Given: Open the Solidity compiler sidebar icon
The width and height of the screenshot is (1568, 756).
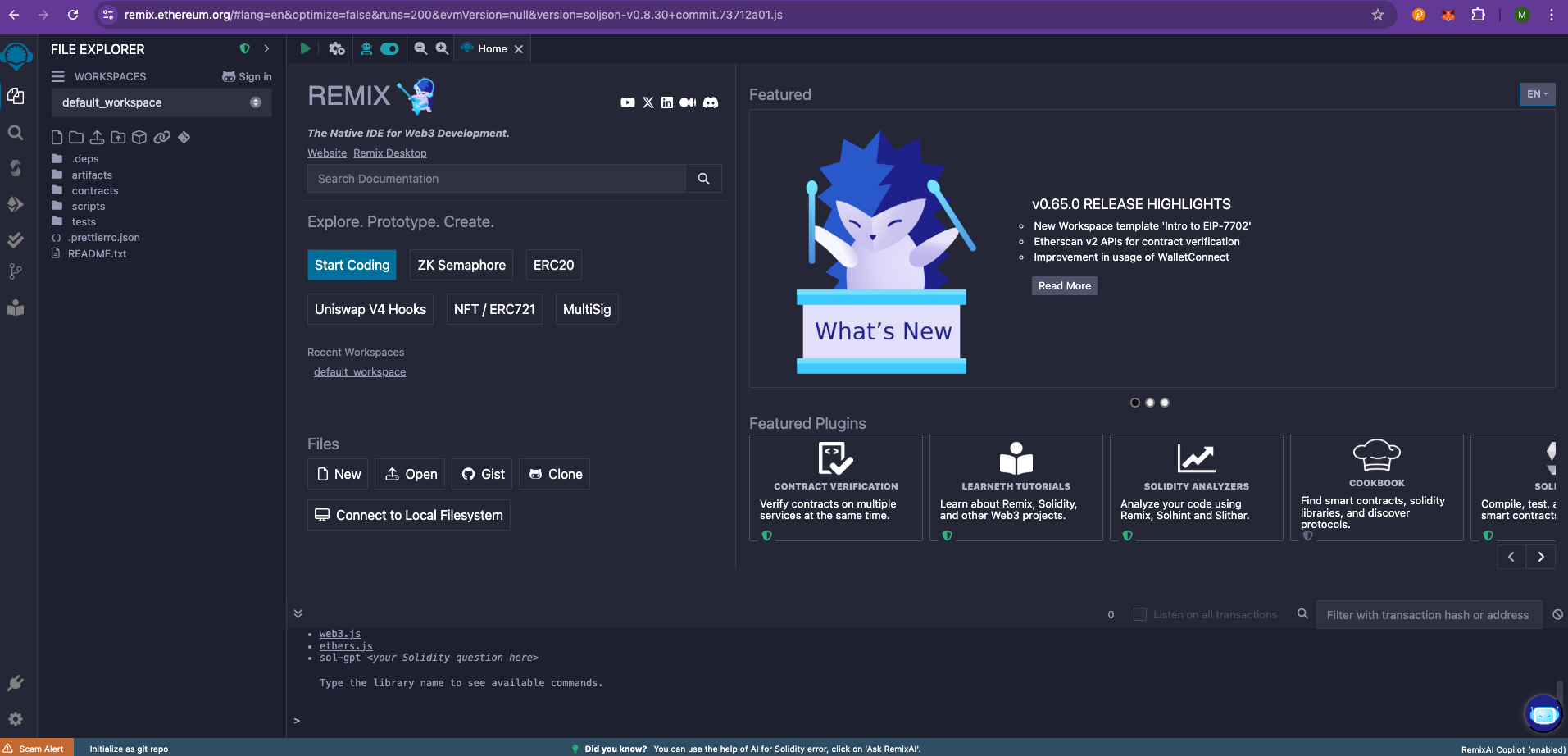Looking at the screenshot, I should point(16,168).
